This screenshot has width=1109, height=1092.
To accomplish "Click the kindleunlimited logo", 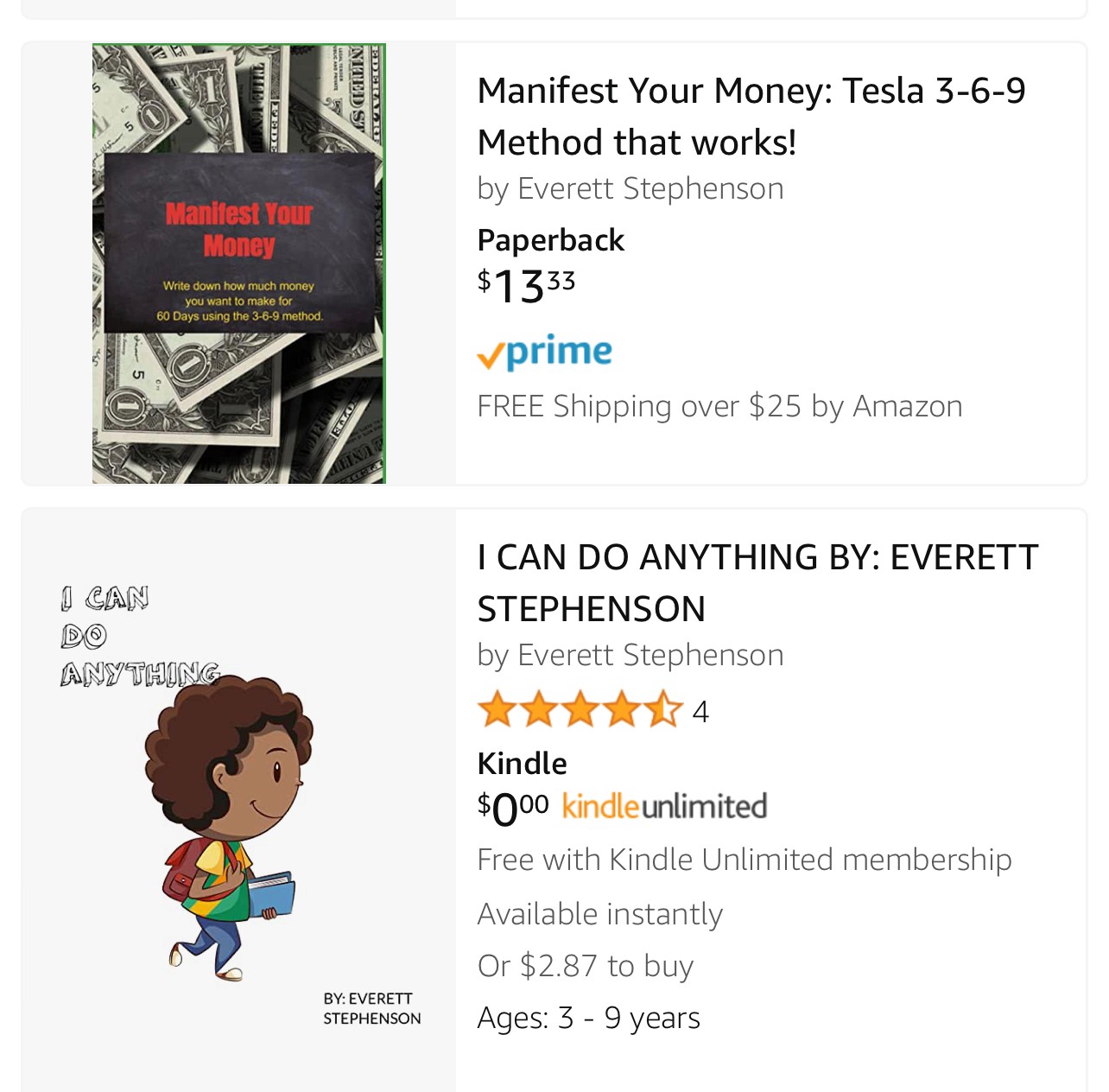I will pyautogui.click(x=664, y=807).
